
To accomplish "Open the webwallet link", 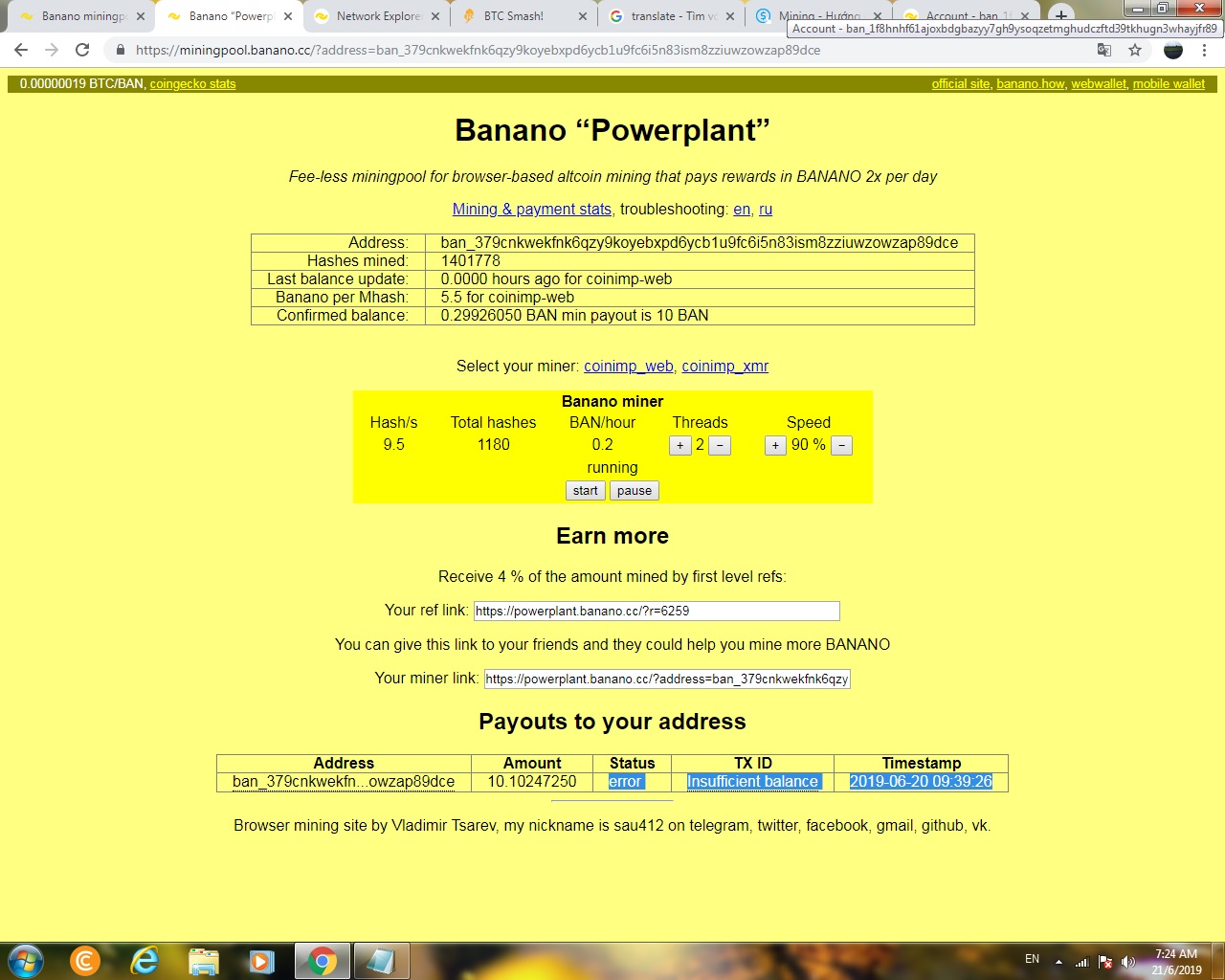I will click(1099, 84).
